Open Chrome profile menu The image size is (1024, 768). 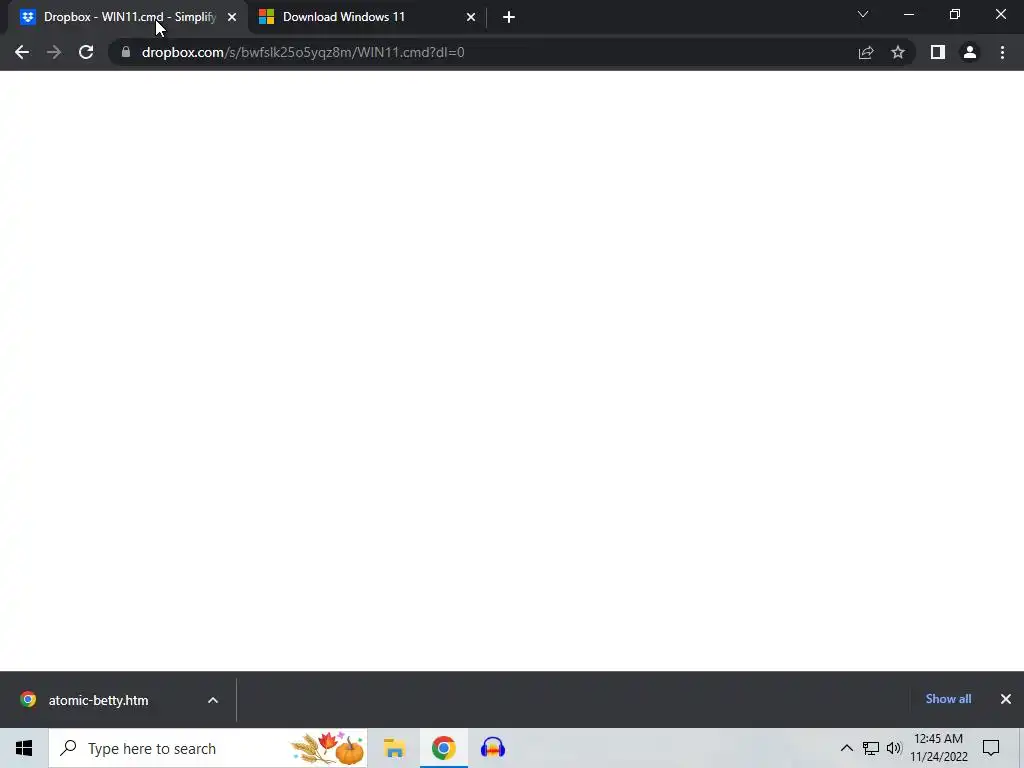970,52
